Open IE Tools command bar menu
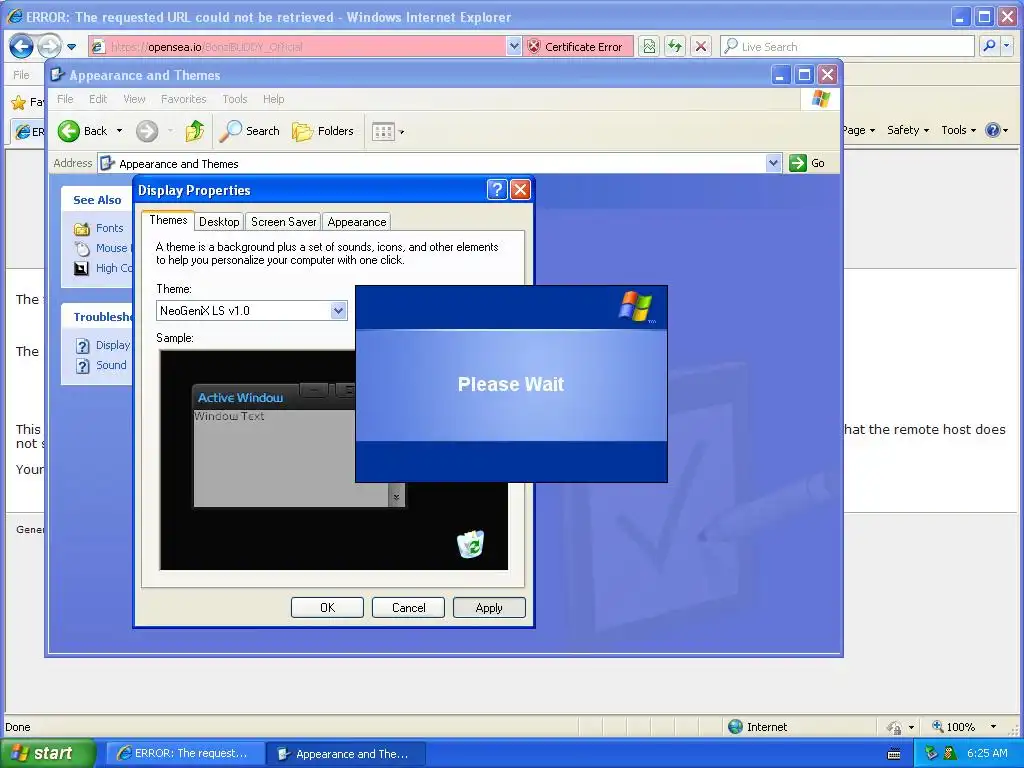Image resolution: width=1024 pixels, height=768 pixels. 958,130
